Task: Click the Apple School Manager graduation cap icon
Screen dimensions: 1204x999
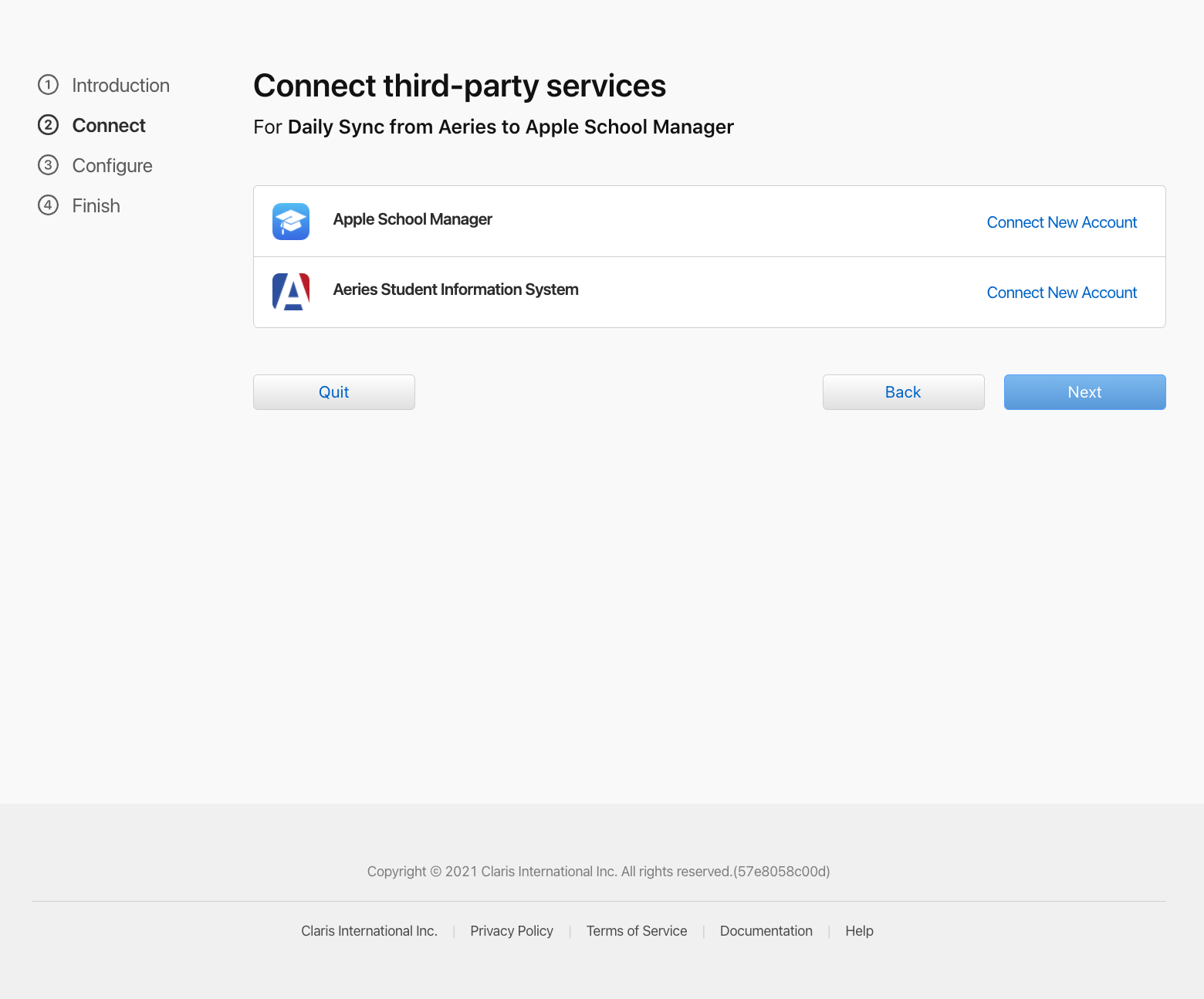Action: pyautogui.click(x=291, y=222)
